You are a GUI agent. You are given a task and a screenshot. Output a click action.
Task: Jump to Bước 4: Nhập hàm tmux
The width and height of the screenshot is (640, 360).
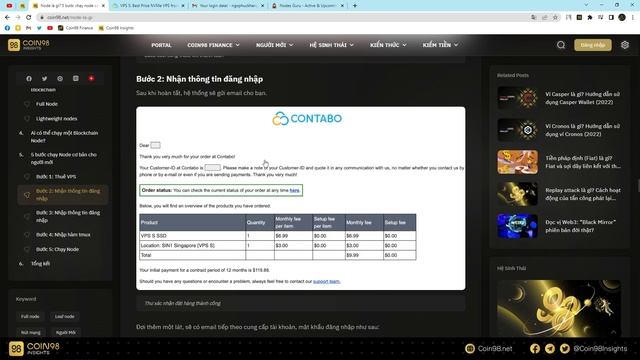(63, 235)
